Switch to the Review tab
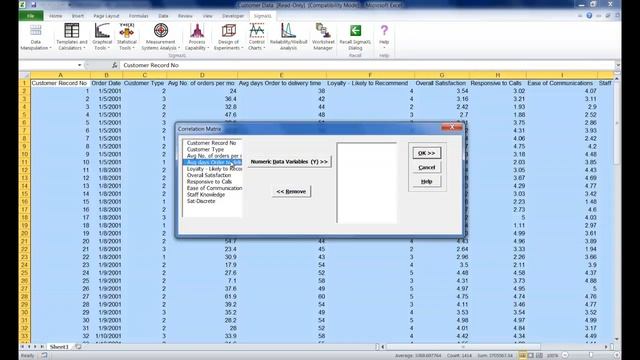The image size is (640, 360). coord(185,16)
